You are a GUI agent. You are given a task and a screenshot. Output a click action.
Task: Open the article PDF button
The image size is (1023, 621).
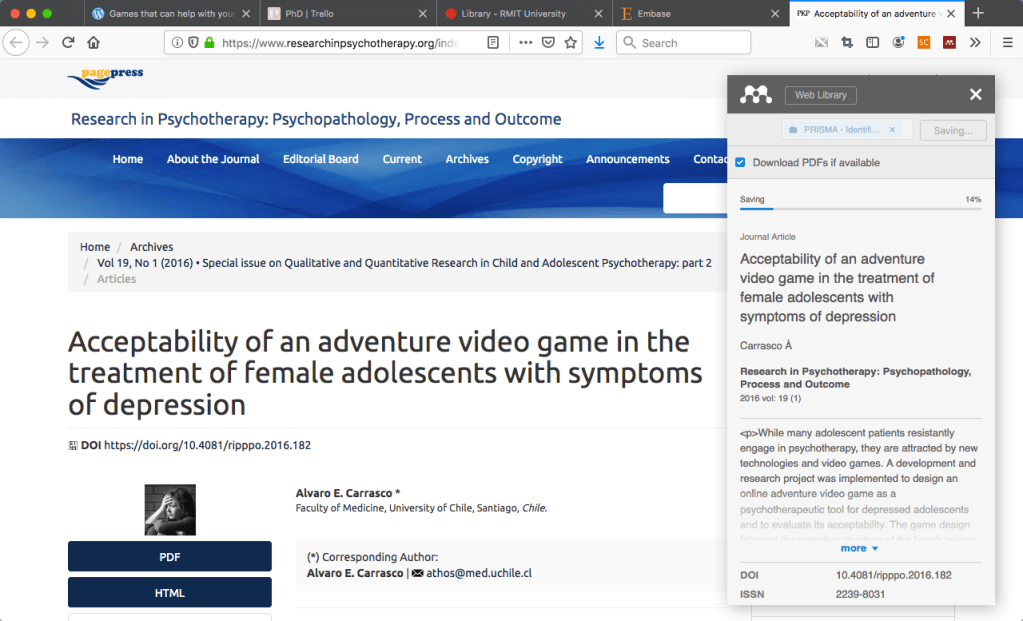[x=169, y=556]
